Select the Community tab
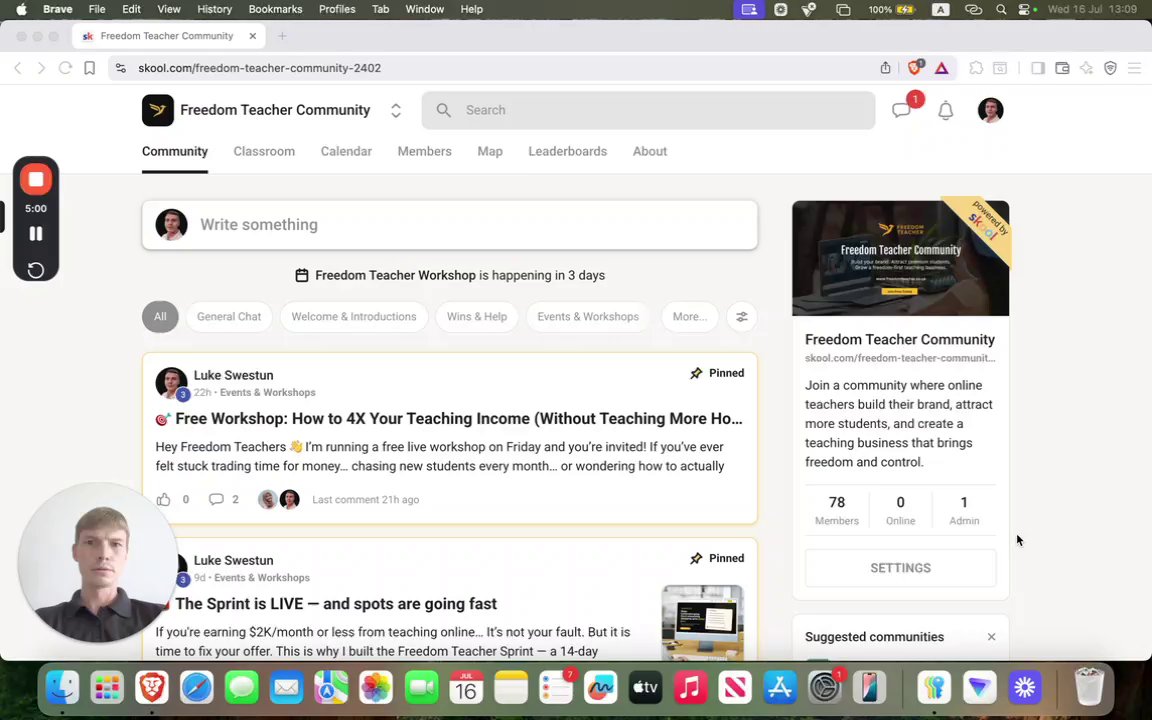The width and height of the screenshot is (1152, 720). (175, 151)
